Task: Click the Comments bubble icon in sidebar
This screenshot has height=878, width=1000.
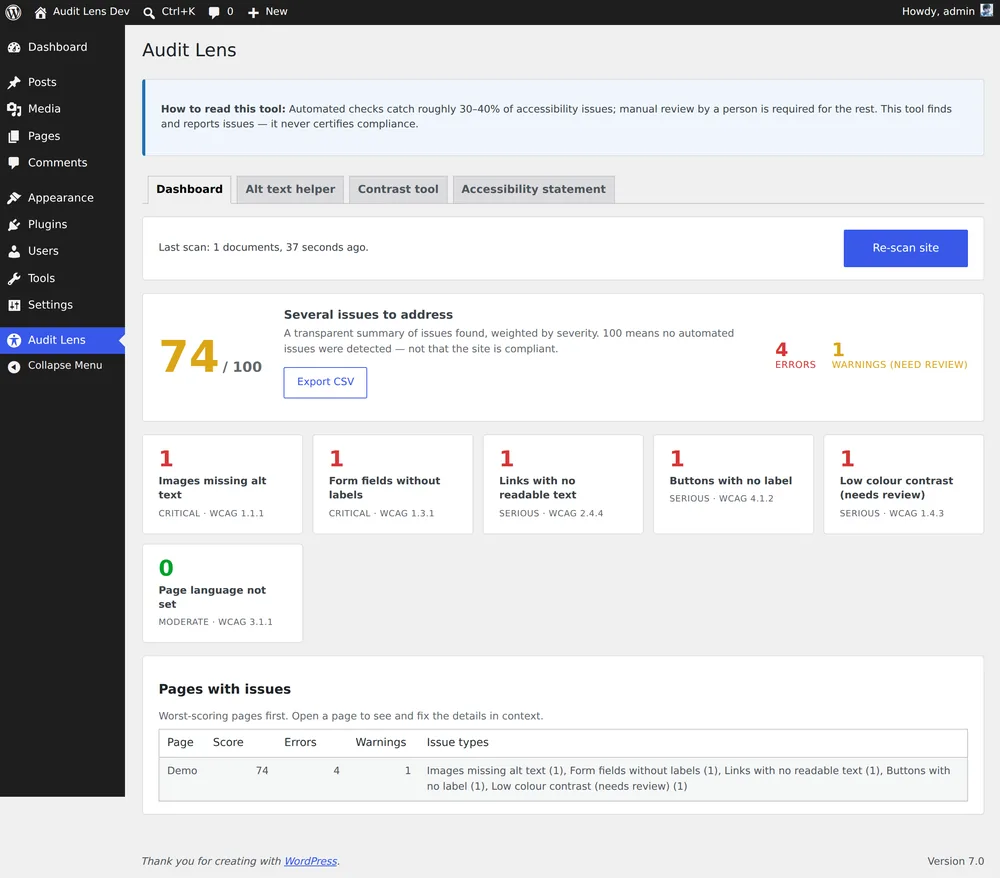Action: [14, 163]
